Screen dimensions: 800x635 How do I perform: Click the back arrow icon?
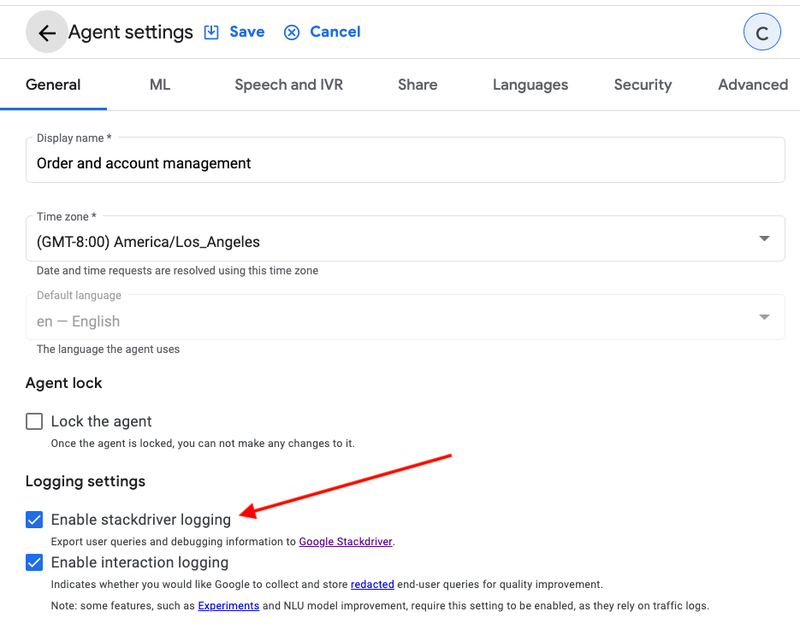point(47,33)
